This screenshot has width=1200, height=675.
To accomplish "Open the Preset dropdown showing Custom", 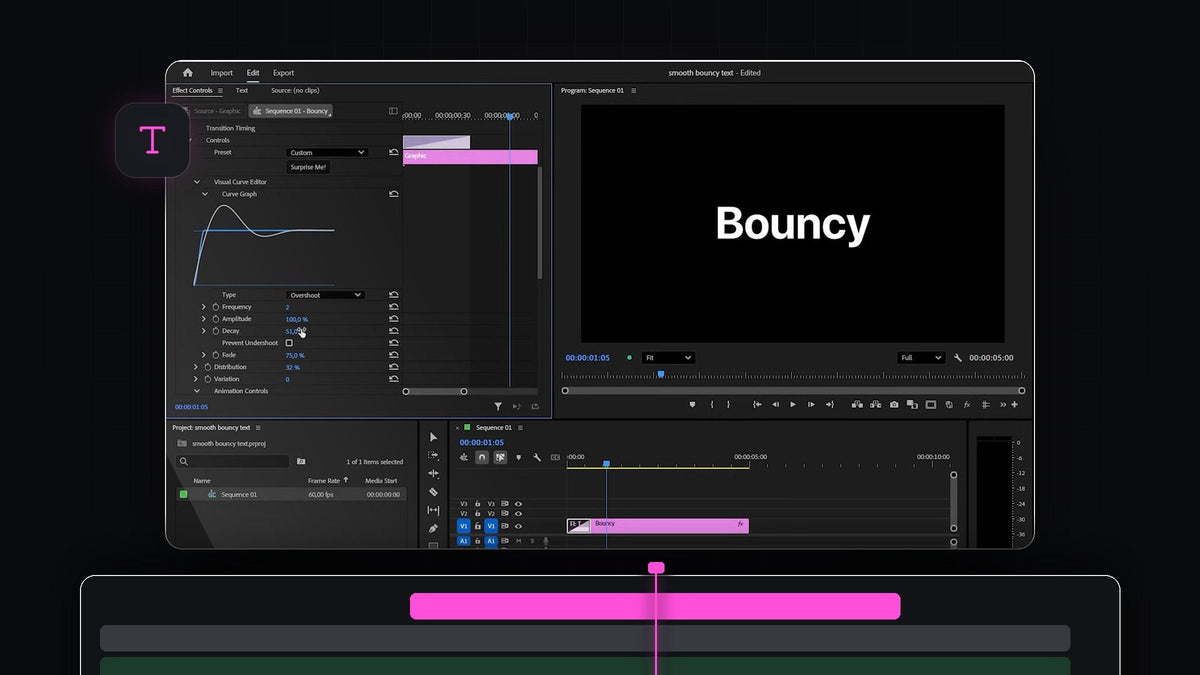I will click(x=327, y=152).
